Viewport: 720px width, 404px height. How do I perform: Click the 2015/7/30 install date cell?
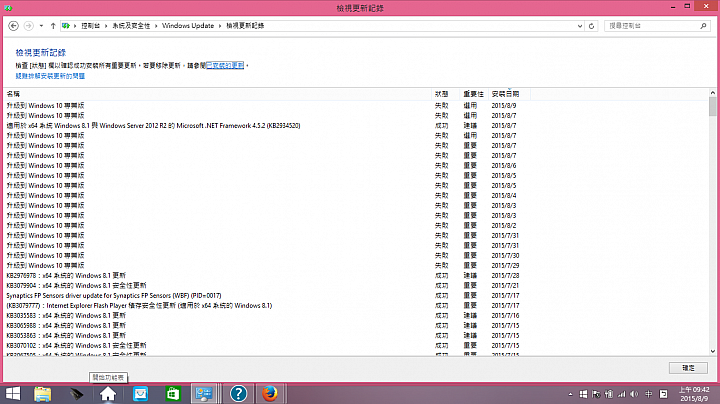click(505, 256)
